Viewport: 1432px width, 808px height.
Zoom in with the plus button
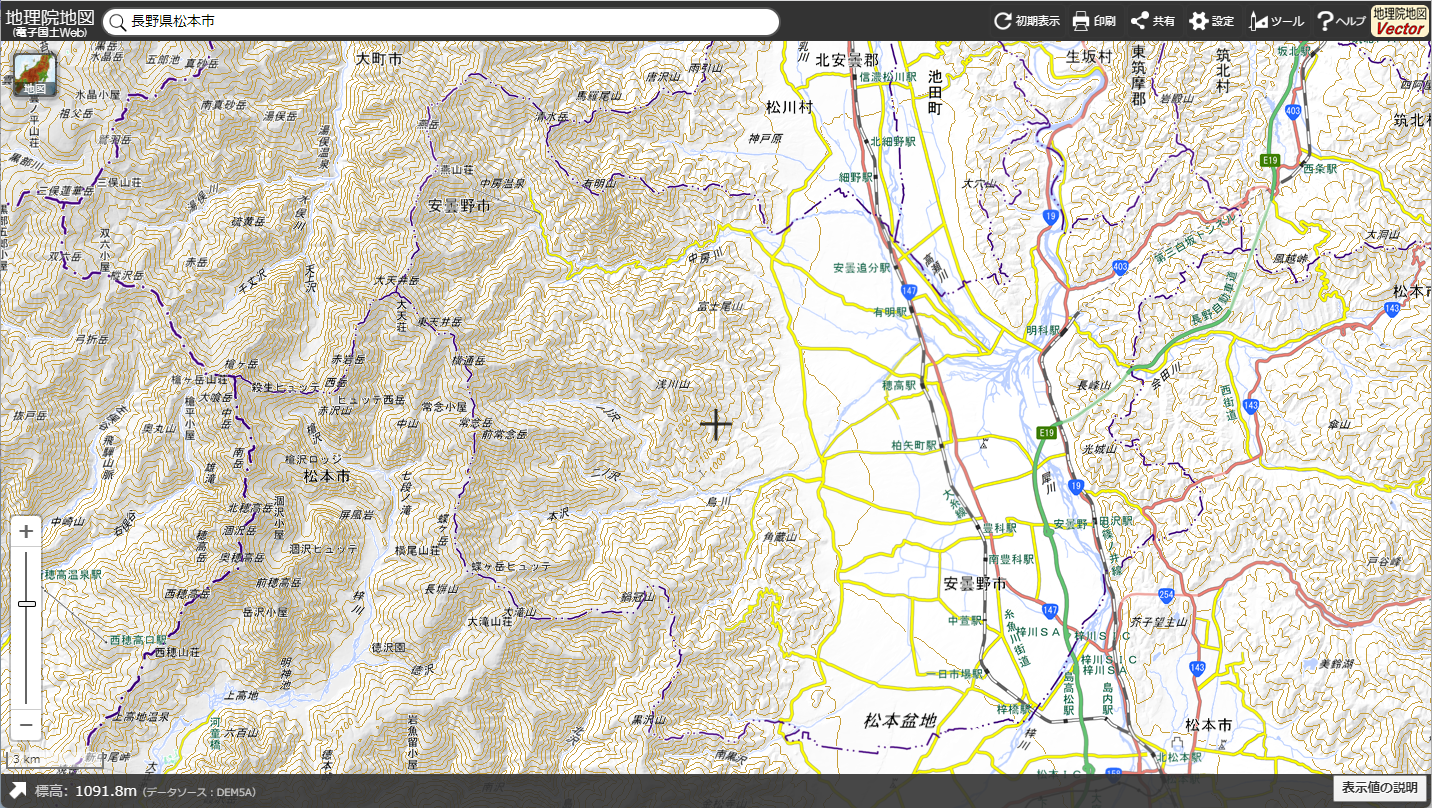pyautogui.click(x=27, y=531)
